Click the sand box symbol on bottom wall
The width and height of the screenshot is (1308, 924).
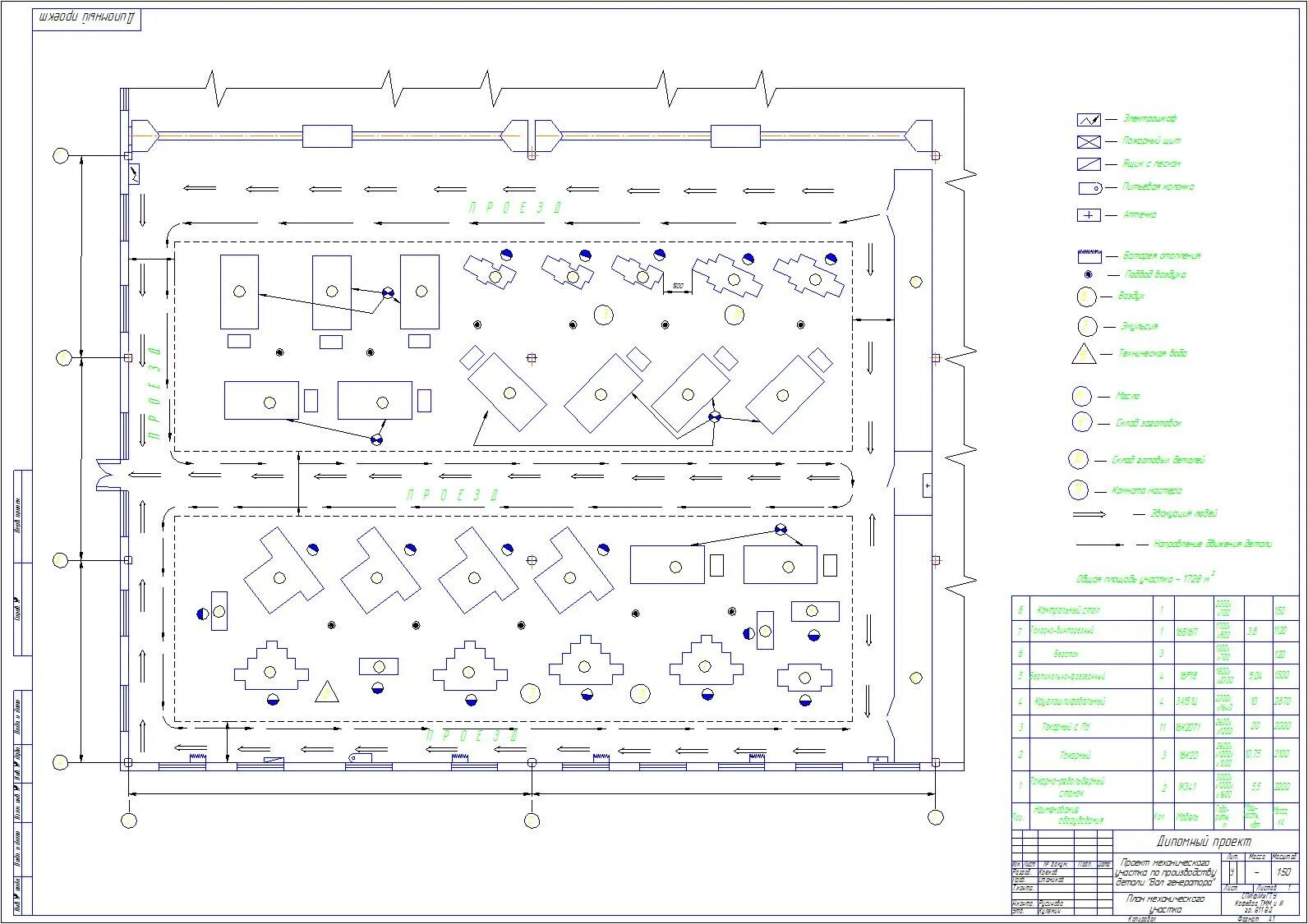[274, 759]
